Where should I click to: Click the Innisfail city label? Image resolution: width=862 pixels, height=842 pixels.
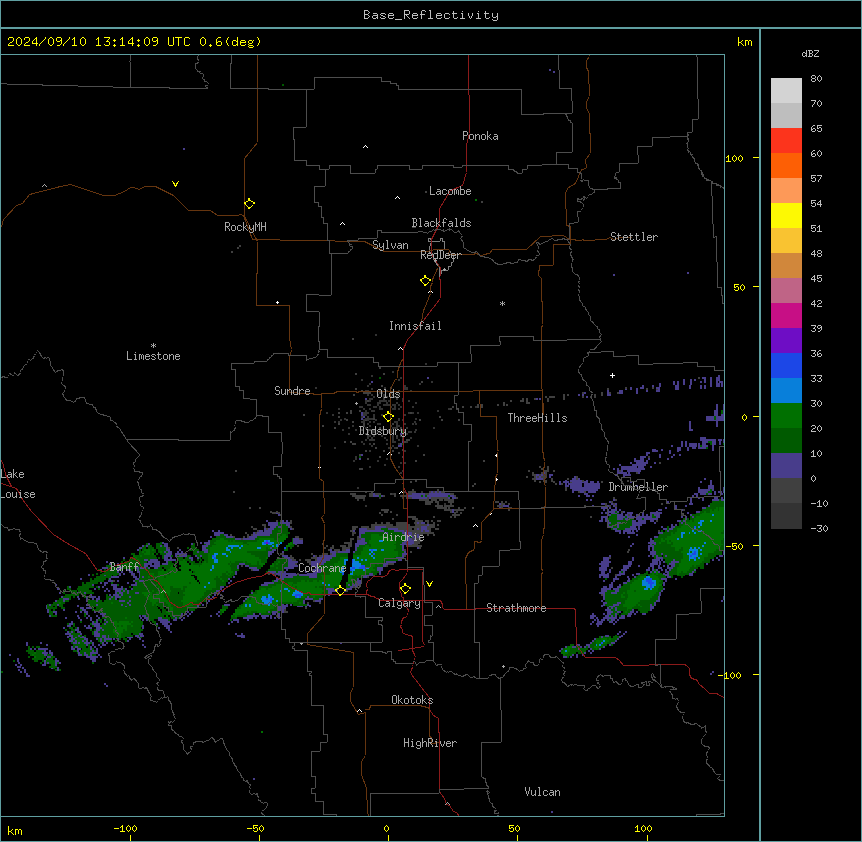coord(415,326)
